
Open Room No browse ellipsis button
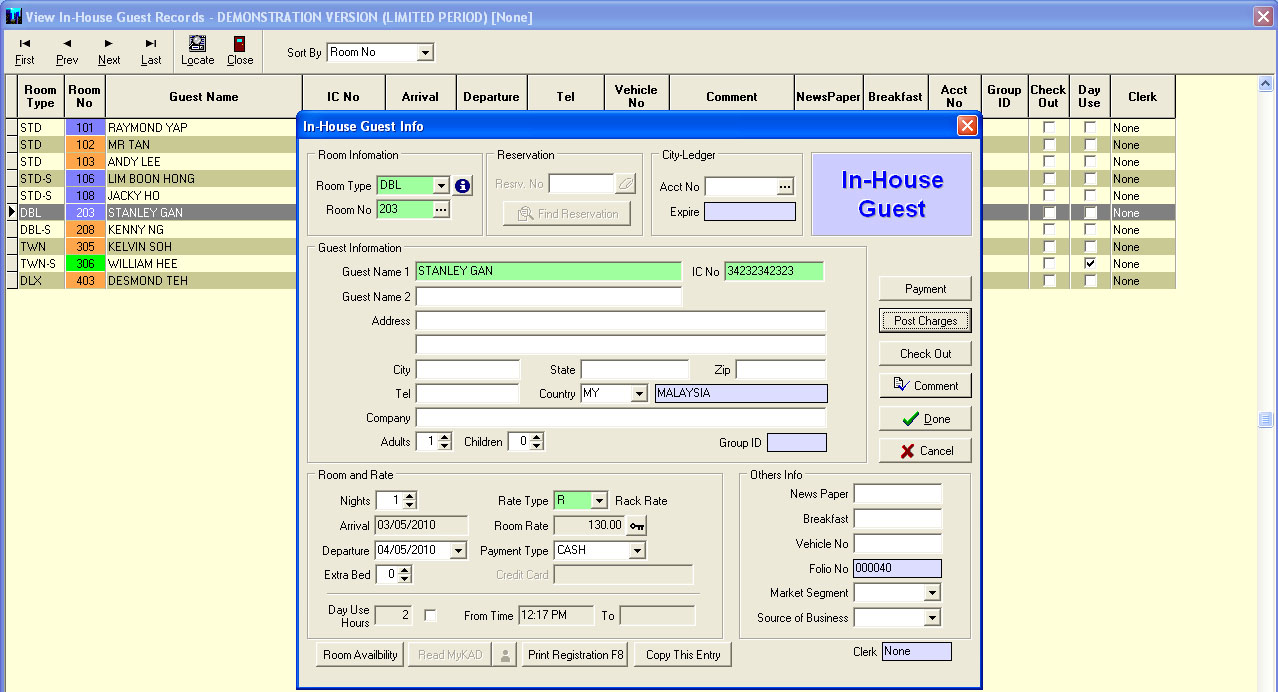click(x=441, y=210)
